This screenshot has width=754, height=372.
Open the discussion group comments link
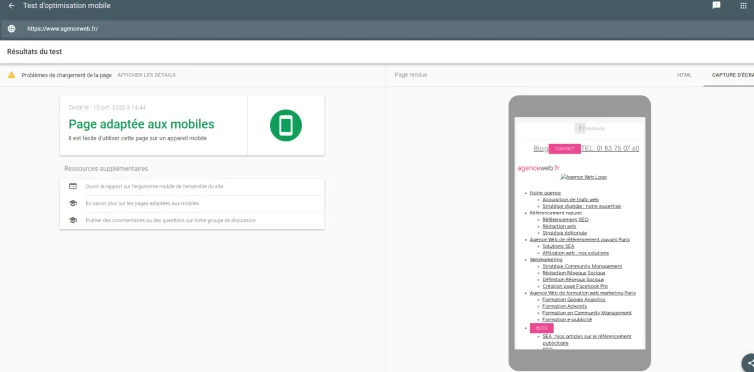(171, 221)
